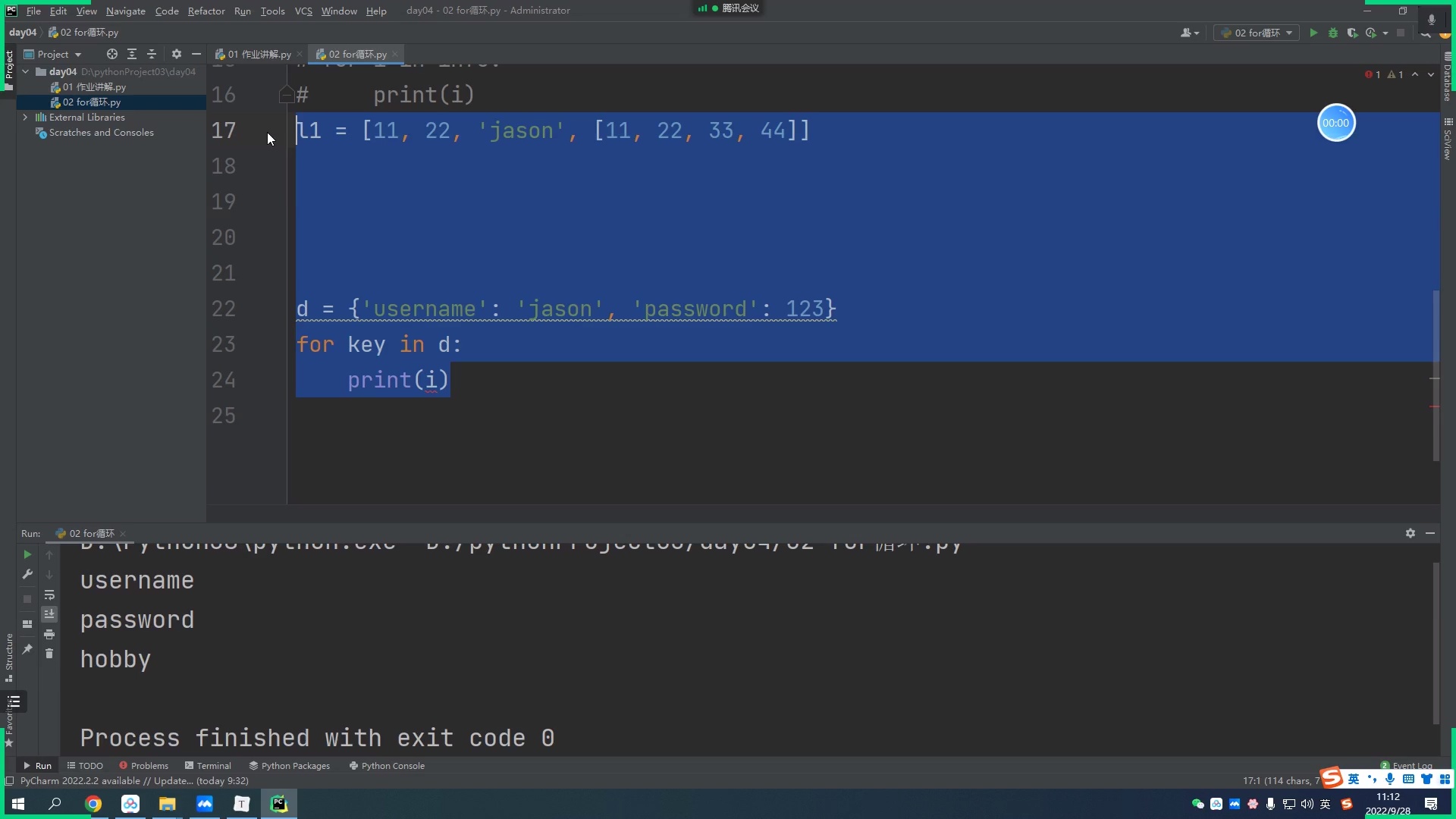Print the console output with the printer icon
Image resolution: width=1456 pixels, height=819 pixels.
[x=49, y=634]
